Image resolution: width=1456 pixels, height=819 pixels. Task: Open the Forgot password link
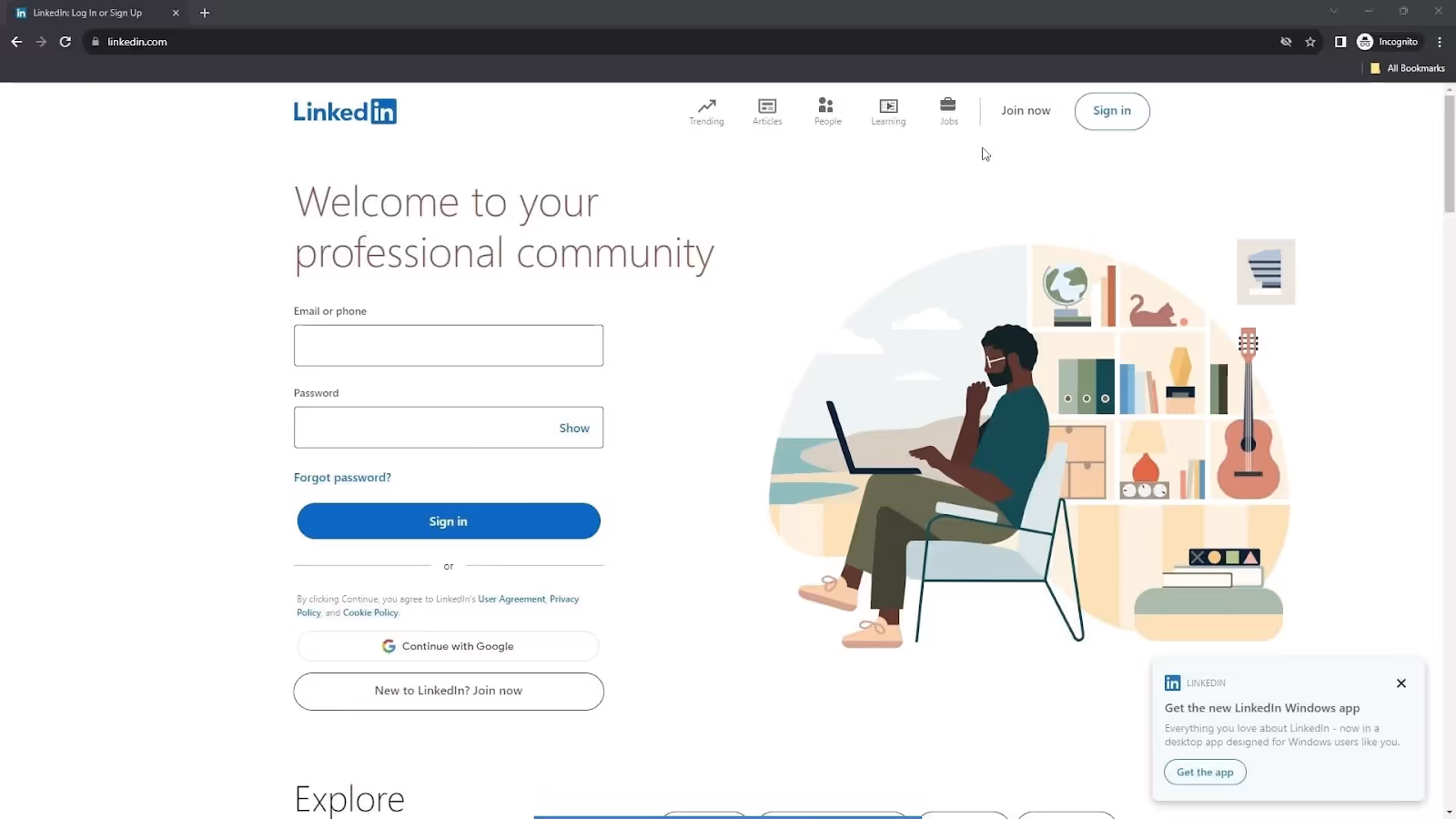pos(342,477)
